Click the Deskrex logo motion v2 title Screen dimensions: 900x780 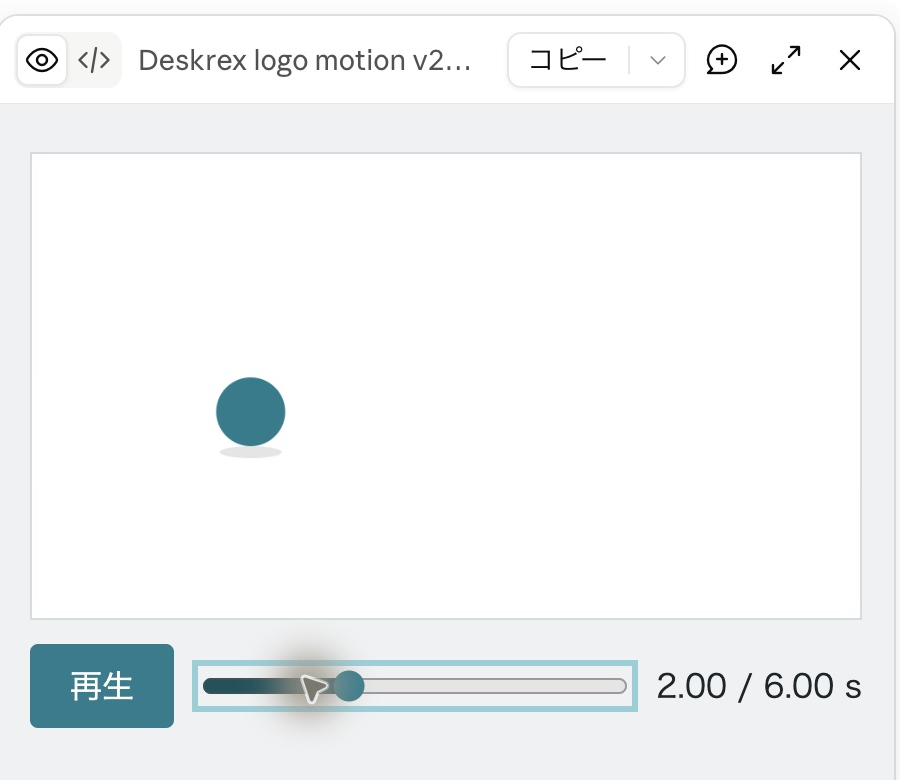305,60
